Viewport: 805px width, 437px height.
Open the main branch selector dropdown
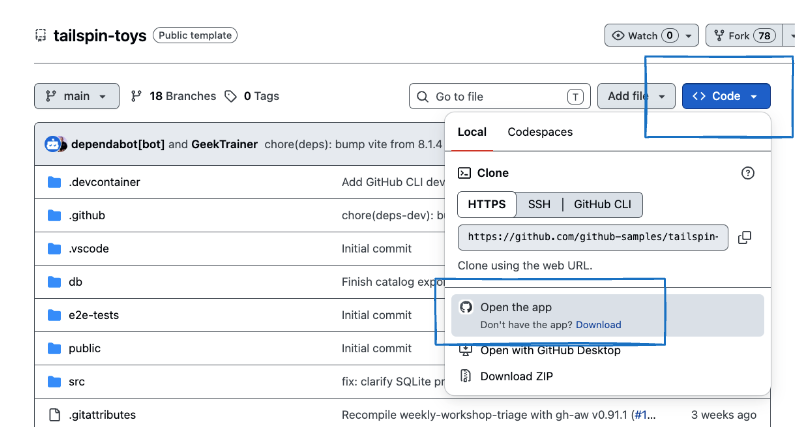77,96
